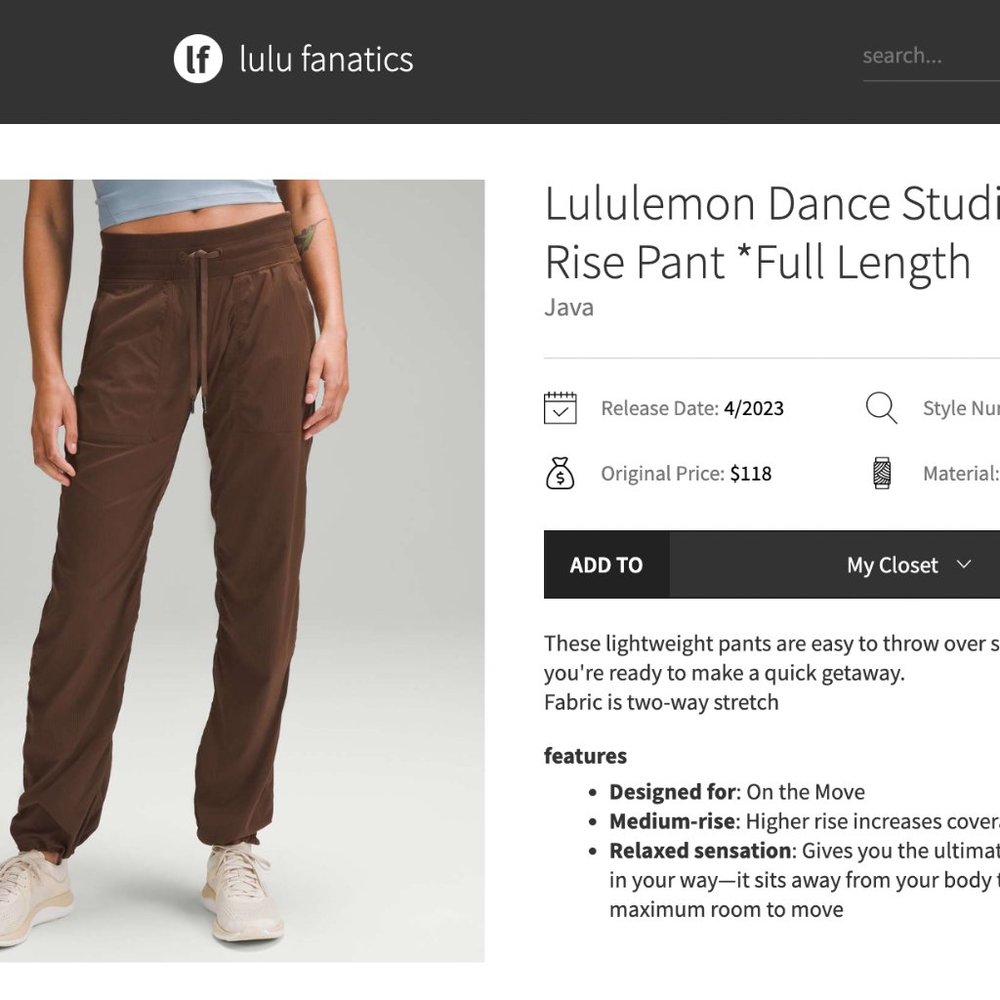Viewport: 1000px width, 1000px height.
Task: Click the Java colorway name
Action: [568, 307]
